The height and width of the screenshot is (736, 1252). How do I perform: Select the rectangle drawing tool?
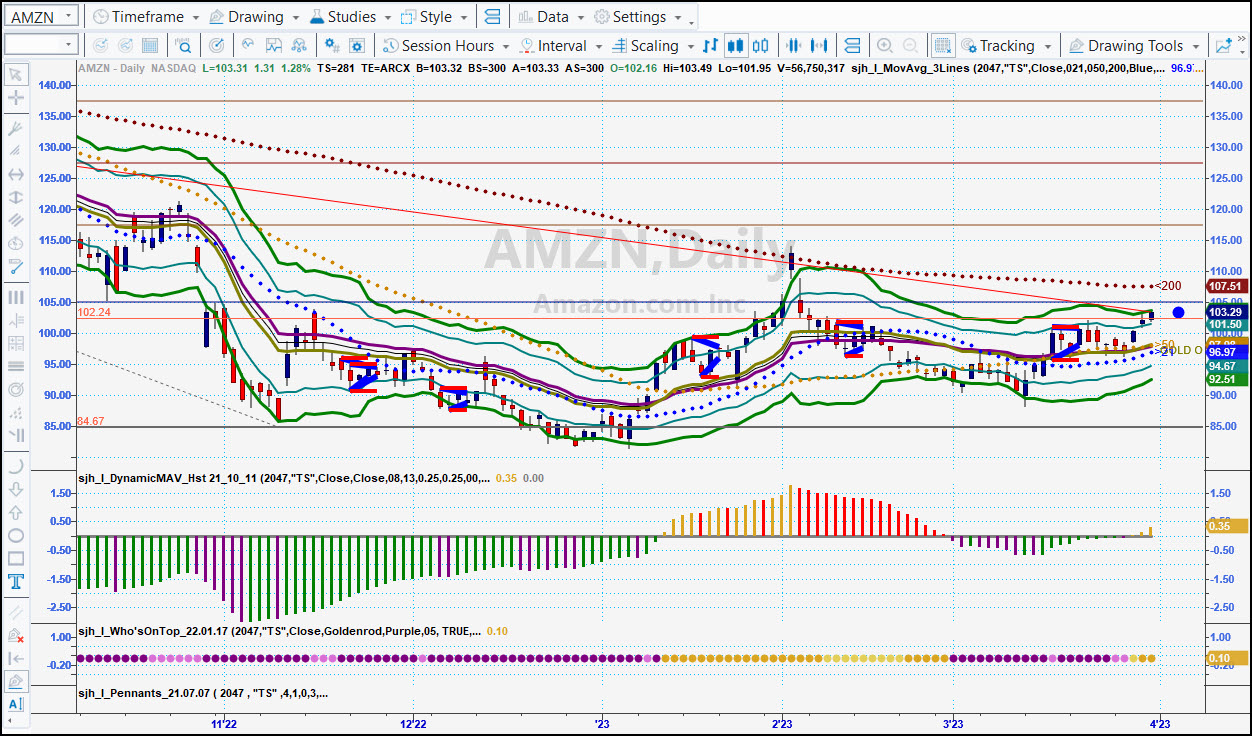click(x=15, y=559)
